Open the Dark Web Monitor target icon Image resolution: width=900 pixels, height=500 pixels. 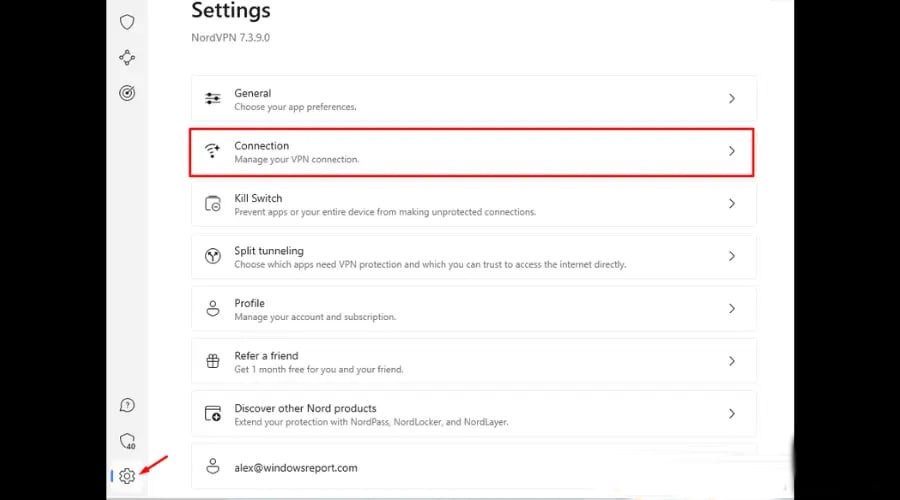[127, 92]
